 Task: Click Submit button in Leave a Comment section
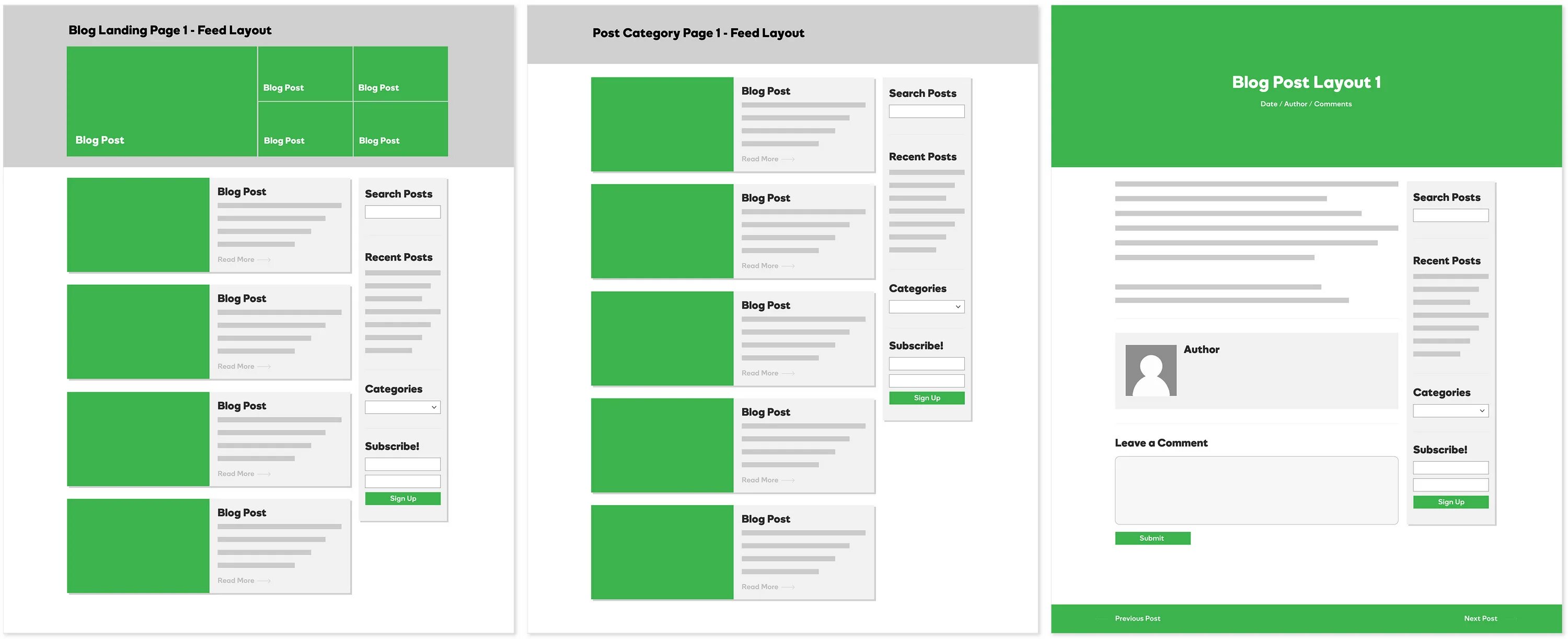1151,538
